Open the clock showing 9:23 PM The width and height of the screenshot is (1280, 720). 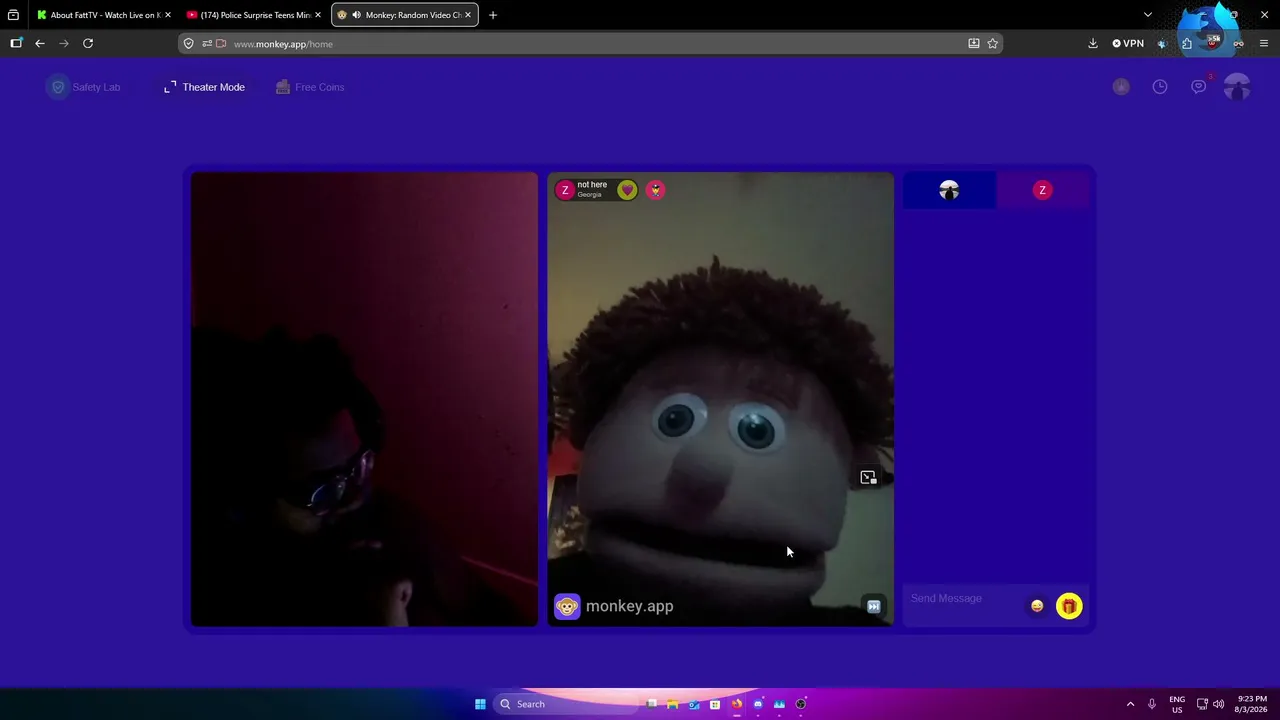click(1252, 704)
